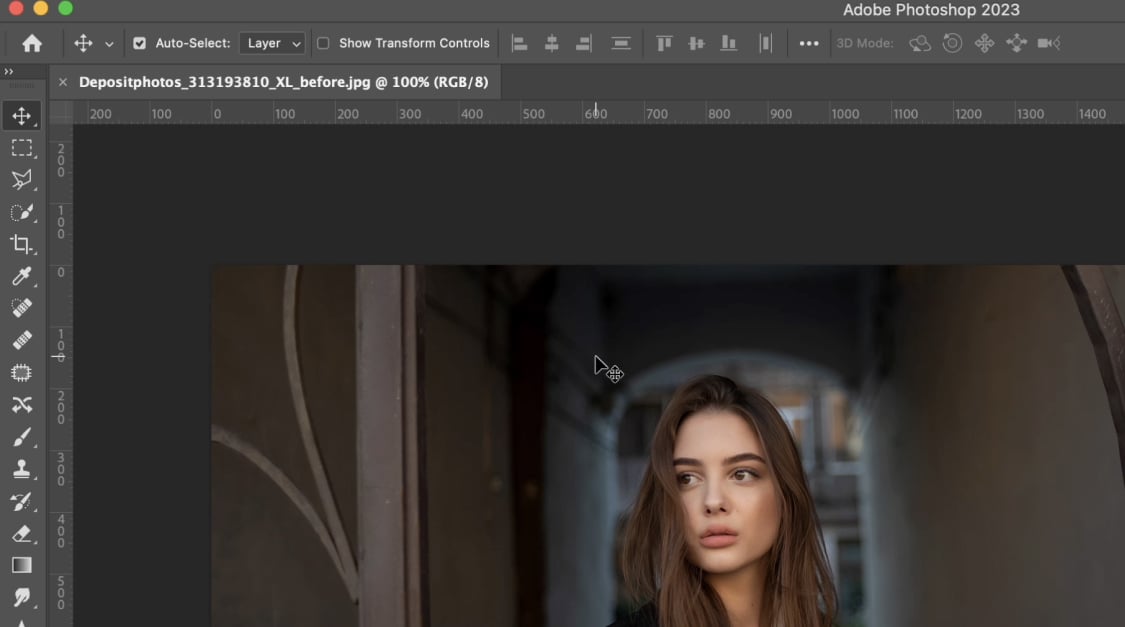Select the Gradient tool
This screenshot has width=1125, height=627.
pos(22,565)
